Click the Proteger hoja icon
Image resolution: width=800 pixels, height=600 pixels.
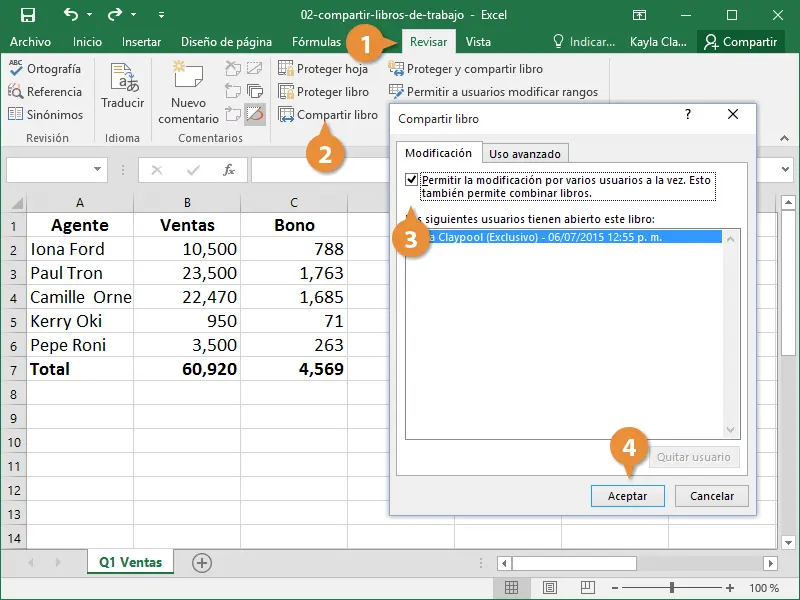coord(286,69)
